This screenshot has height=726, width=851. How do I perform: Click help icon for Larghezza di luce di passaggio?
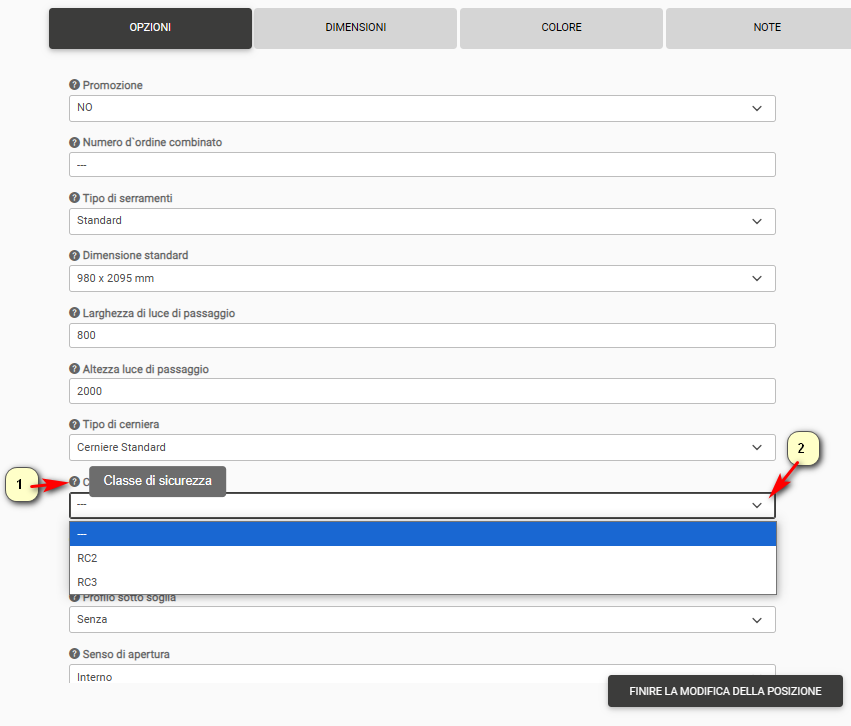74,314
